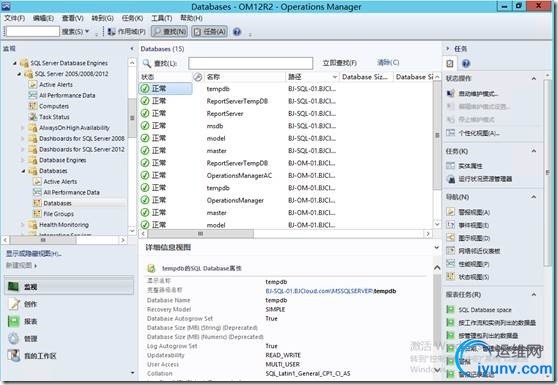Open Active Alerts under SQL Server 2005/2008/2012
Viewport: 558px width, 385px height.
tap(56, 84)
